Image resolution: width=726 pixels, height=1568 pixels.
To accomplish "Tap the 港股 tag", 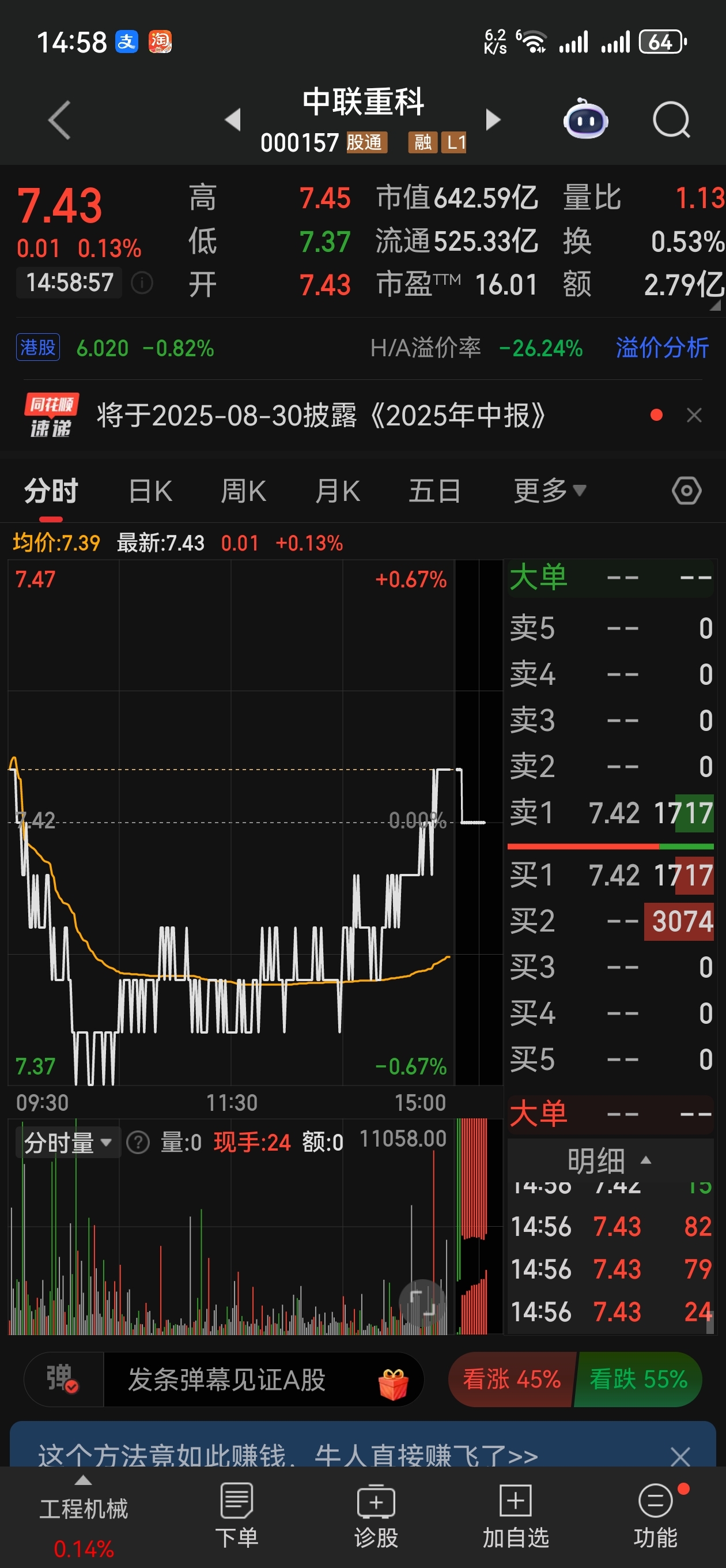I will click(37, 348).
